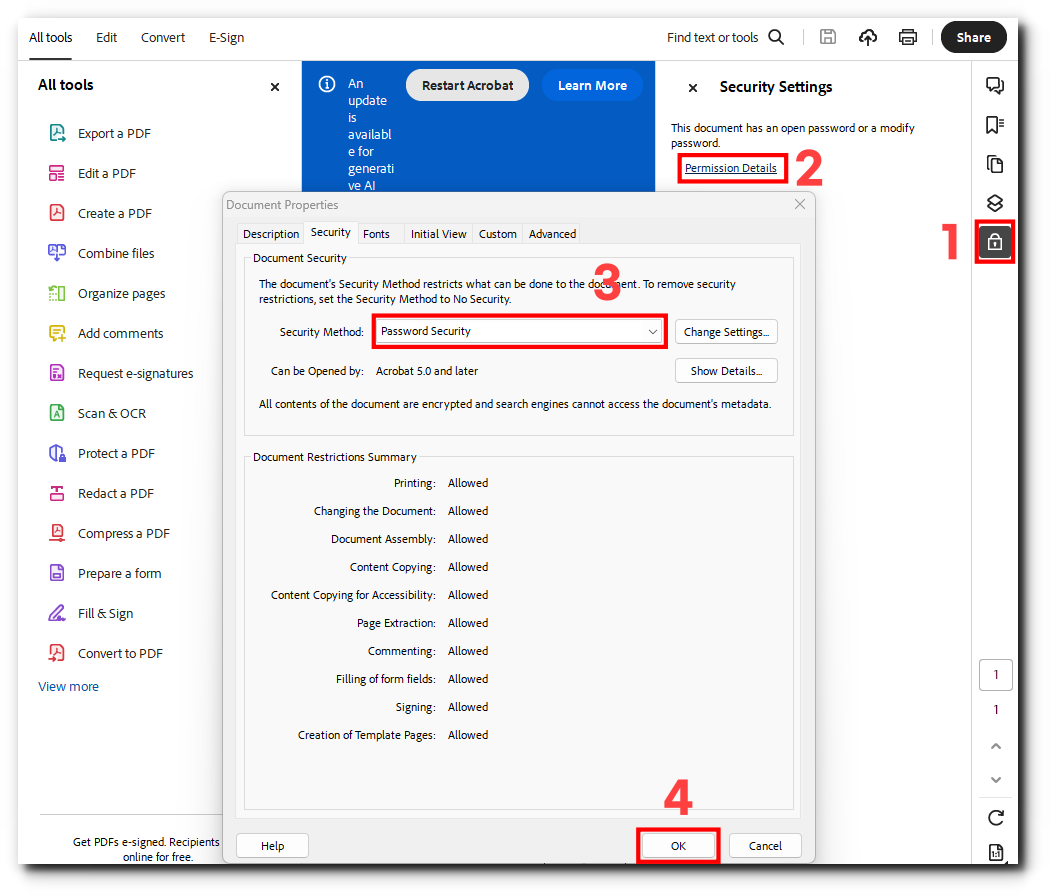Select the Add comments tool
1050x896 pixels.
click(106, 333)
